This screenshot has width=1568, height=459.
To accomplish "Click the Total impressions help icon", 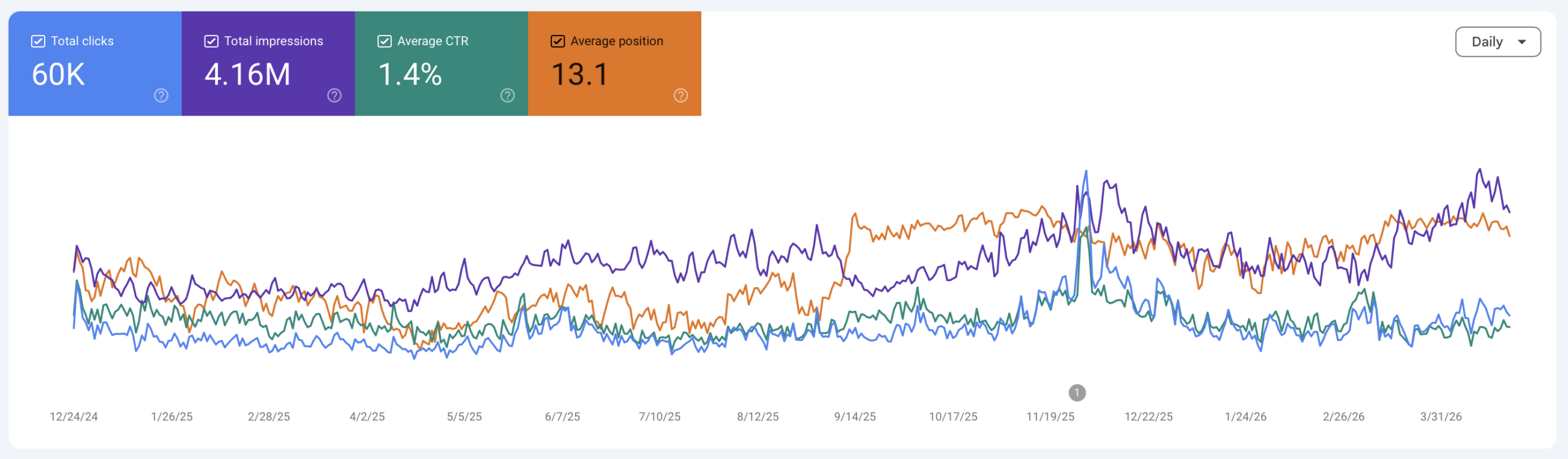I will coord(334,95).
